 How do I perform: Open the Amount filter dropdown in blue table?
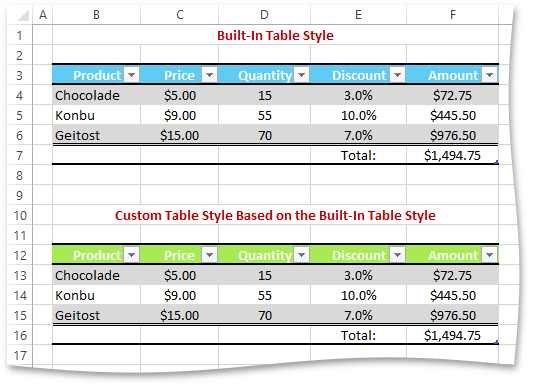[489, 74]
